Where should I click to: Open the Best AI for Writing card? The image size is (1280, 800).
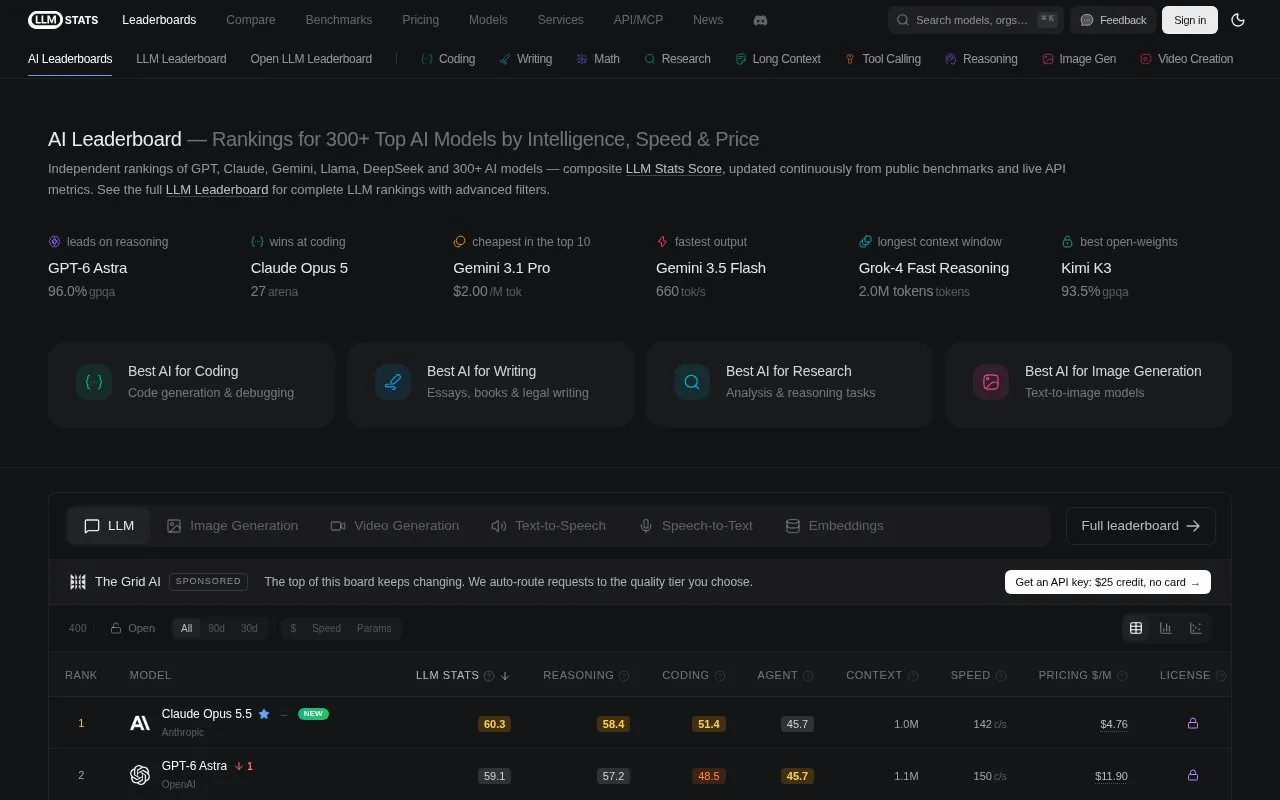coord(490,385)
